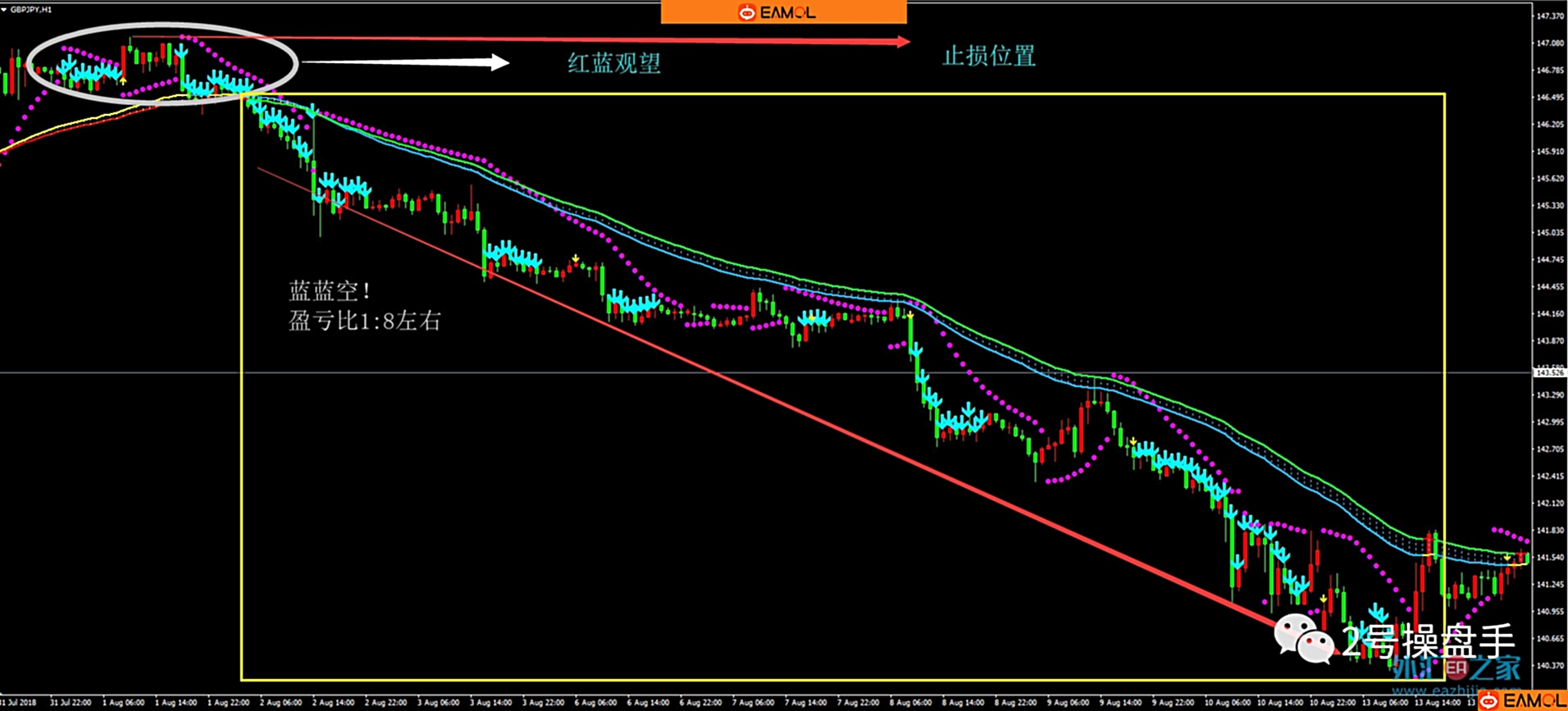This screenshot has height=711, width=1568.
Task: Open the GBPJPY,H1 chart dropdown triangle
Action: point(5,10)
